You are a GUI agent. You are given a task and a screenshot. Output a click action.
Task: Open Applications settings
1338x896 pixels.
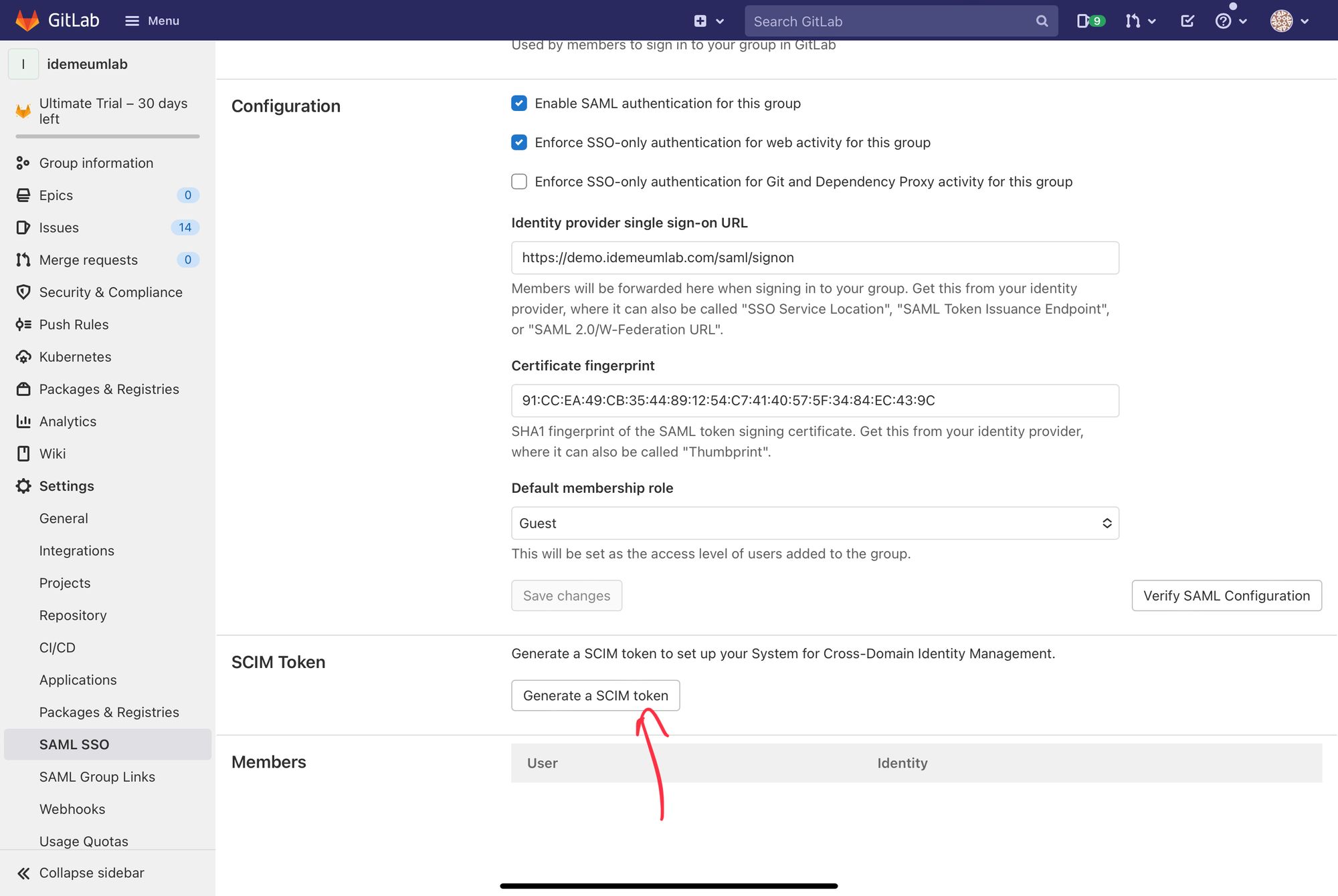[78, 680]
